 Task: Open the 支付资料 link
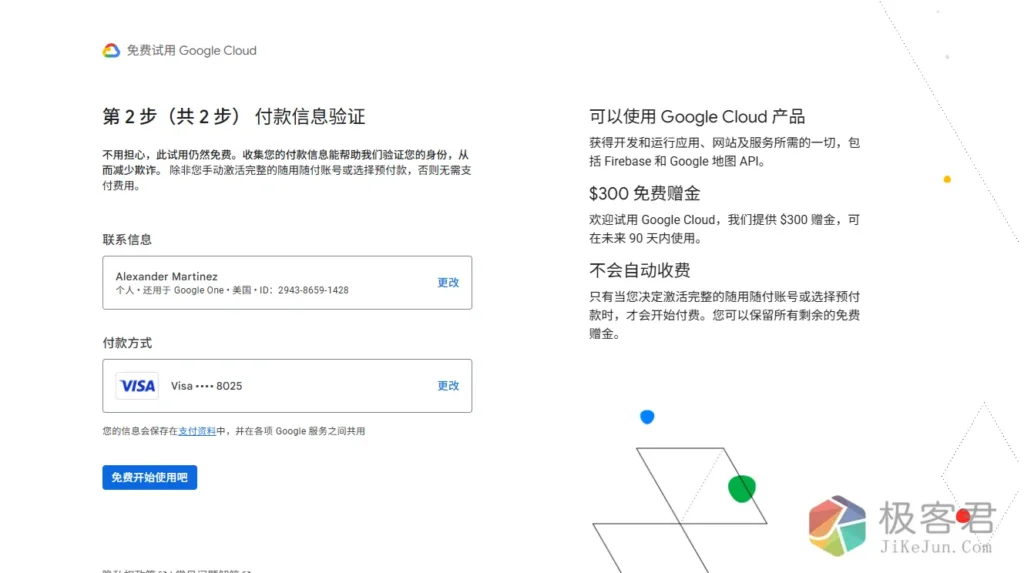(197, 431)
